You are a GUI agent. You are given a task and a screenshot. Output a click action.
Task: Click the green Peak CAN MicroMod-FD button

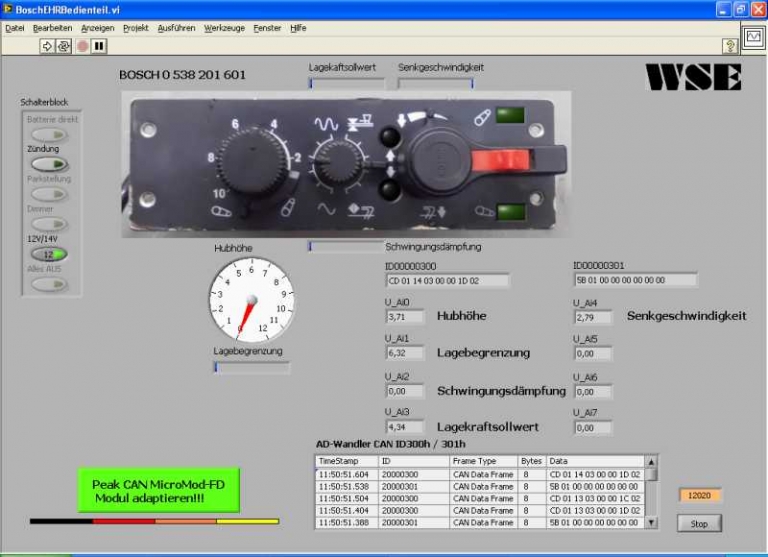coord(159,490)
